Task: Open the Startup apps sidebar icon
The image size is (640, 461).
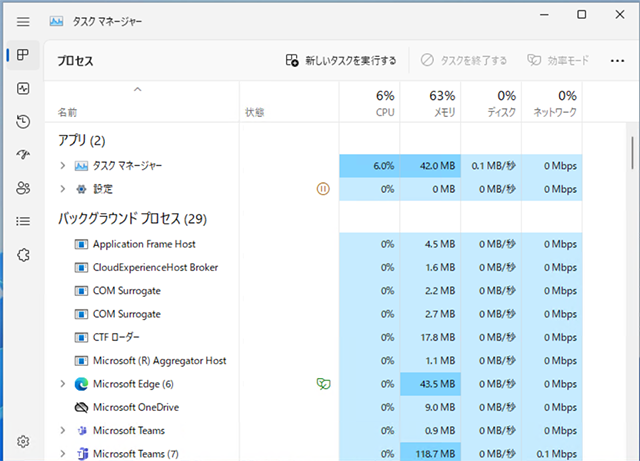Action: [x=23, y=155]
